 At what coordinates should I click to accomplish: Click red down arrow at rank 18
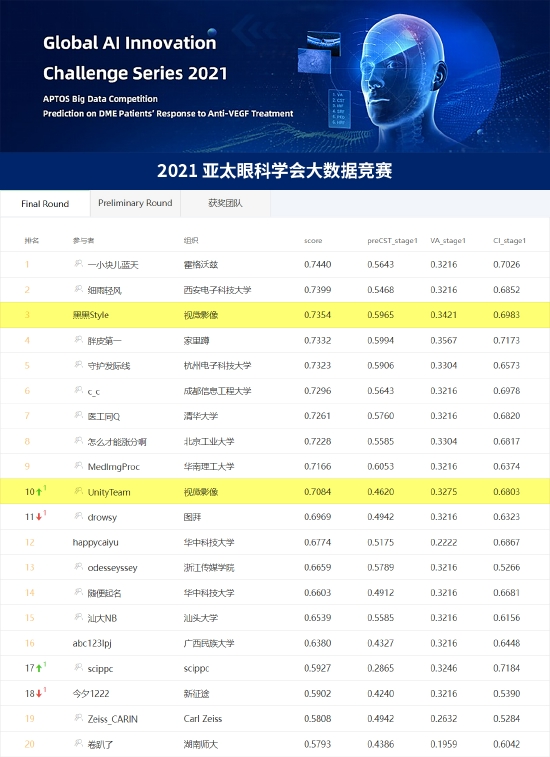click(39, 694)
